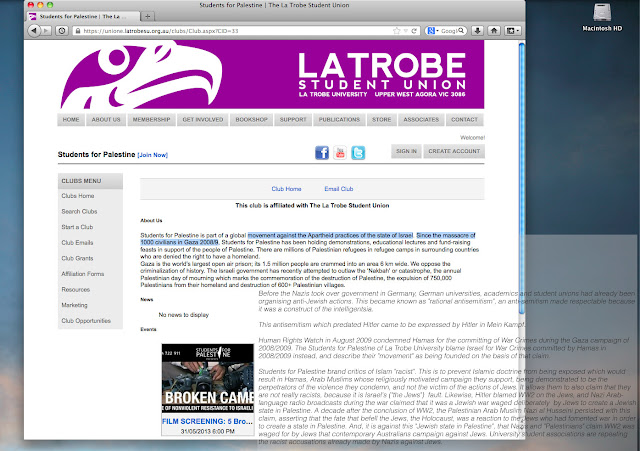640x451 pixels.
Task: Click the La Trobe eagle logo banner
Action: (271, 74)
